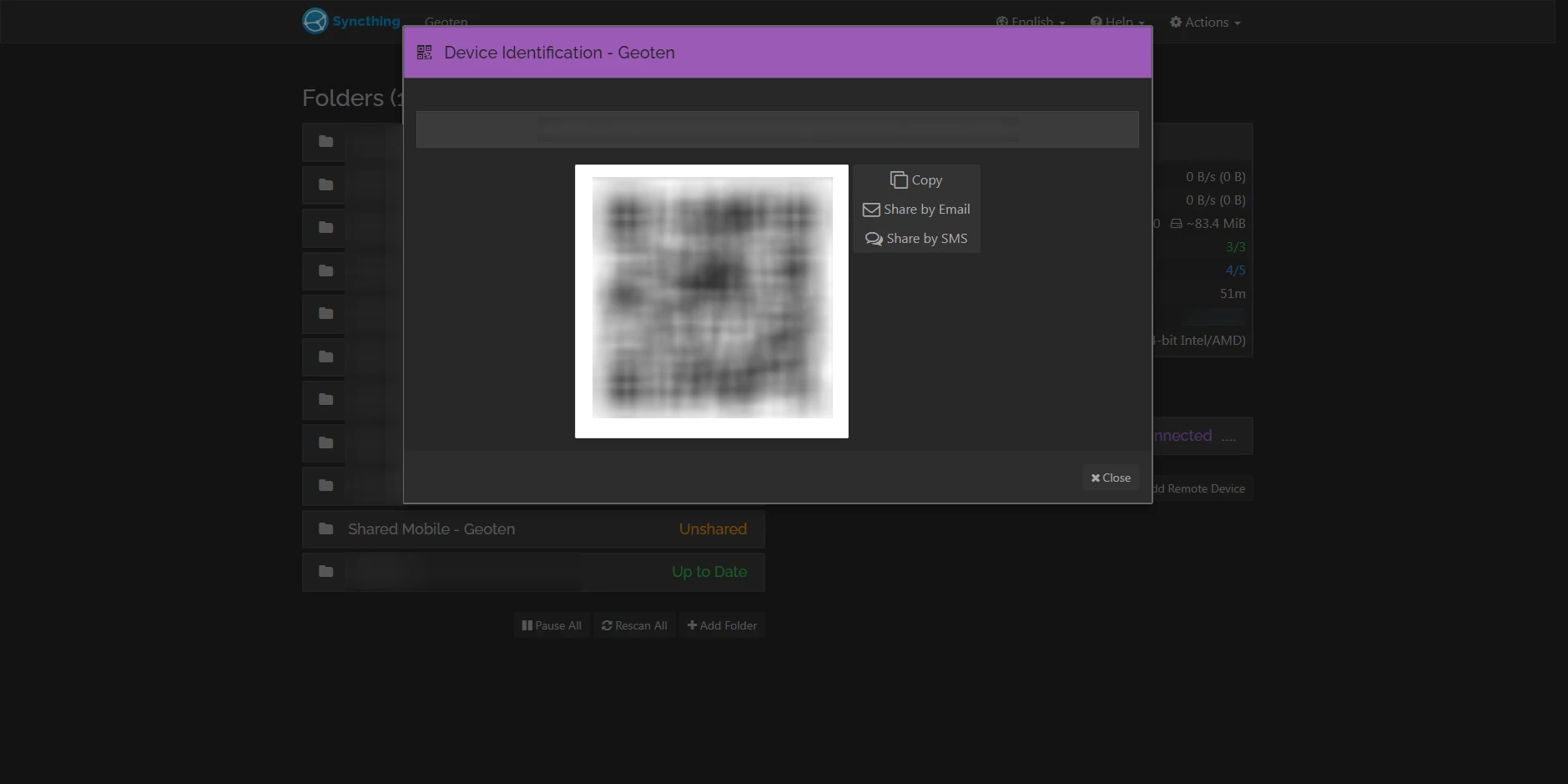Click the folder icon beside the Up to Date folder
The height and width of the screenshot is (784, 1568).
[325, 571]
